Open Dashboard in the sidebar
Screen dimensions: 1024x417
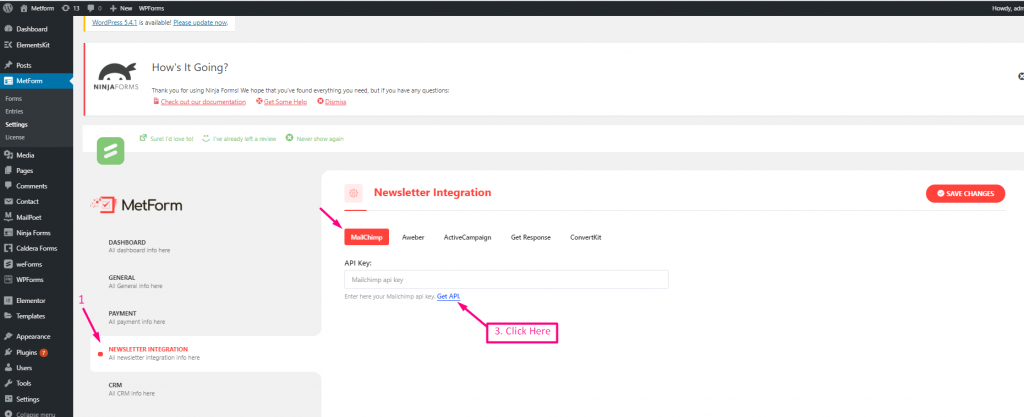click(x=31, y=29)
